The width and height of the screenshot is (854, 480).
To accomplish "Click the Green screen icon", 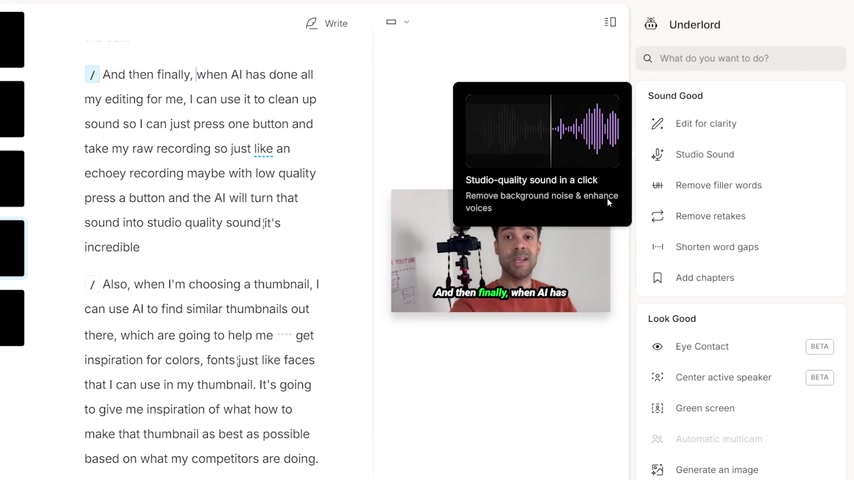I will click(x=657, y=408).
